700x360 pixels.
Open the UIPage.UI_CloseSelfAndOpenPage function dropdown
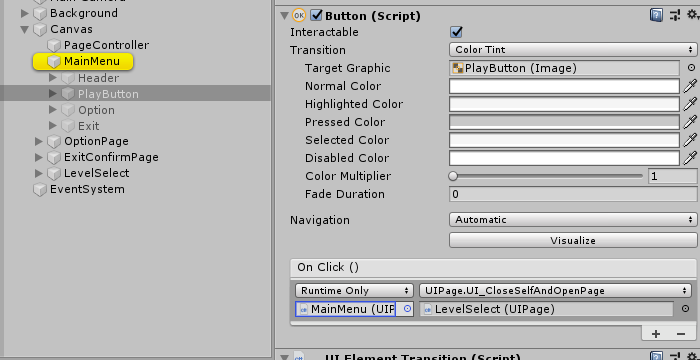pos(555,291)
